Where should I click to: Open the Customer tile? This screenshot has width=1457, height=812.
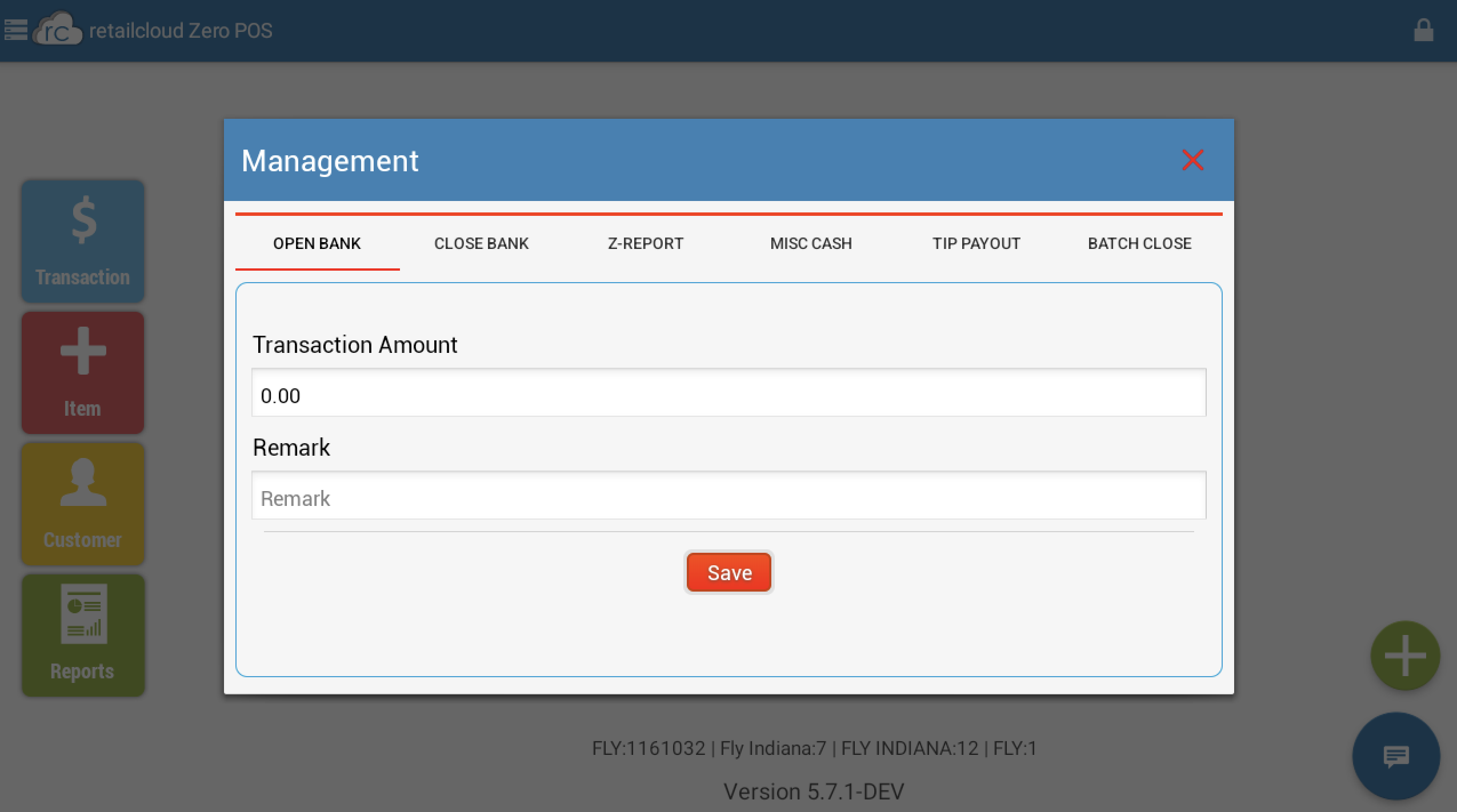pyautogui.click(x=83, y=504)
